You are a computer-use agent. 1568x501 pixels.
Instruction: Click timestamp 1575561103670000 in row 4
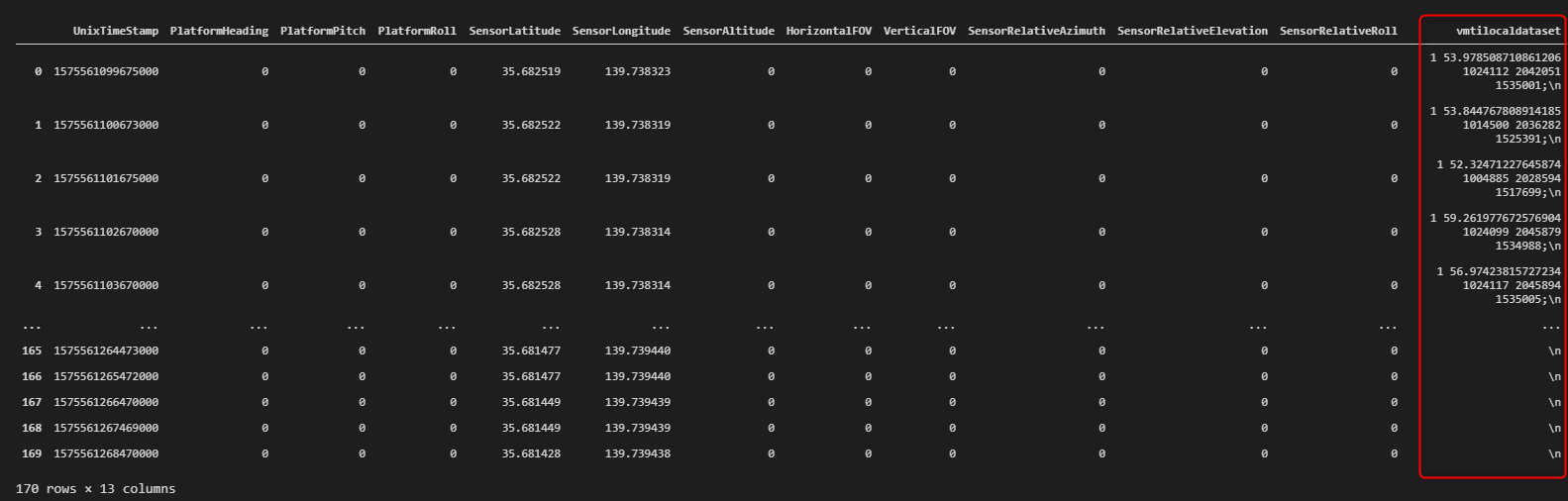point(106,285)
